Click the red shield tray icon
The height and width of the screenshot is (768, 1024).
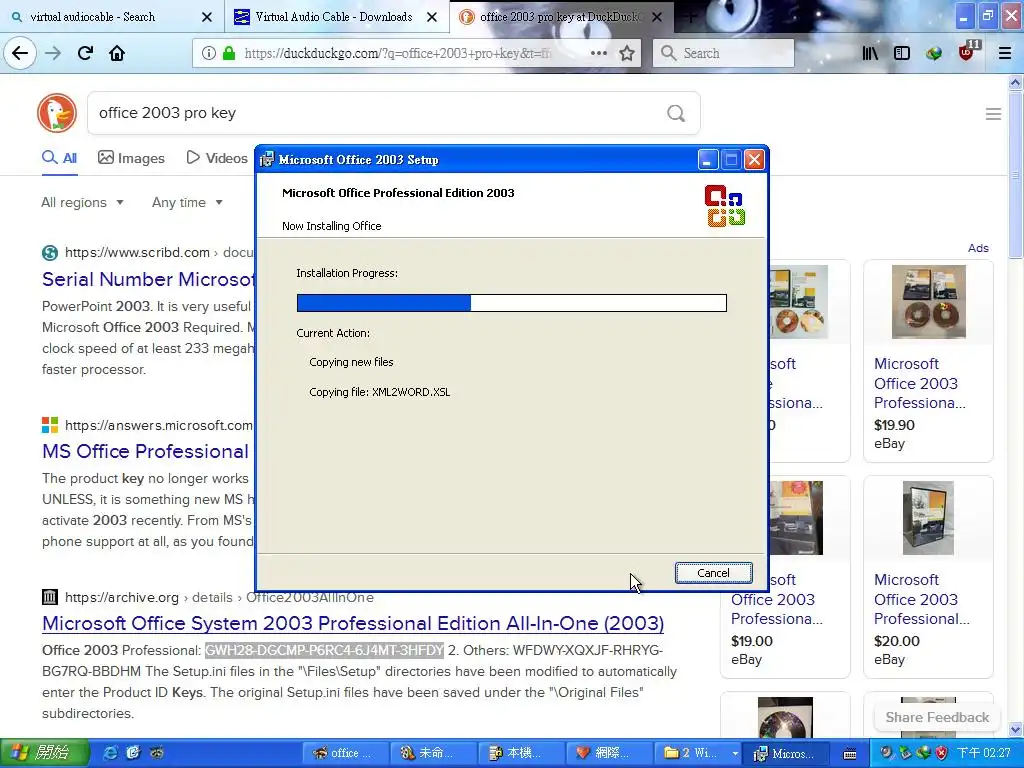pyautogui.click(x=941, y=752)
